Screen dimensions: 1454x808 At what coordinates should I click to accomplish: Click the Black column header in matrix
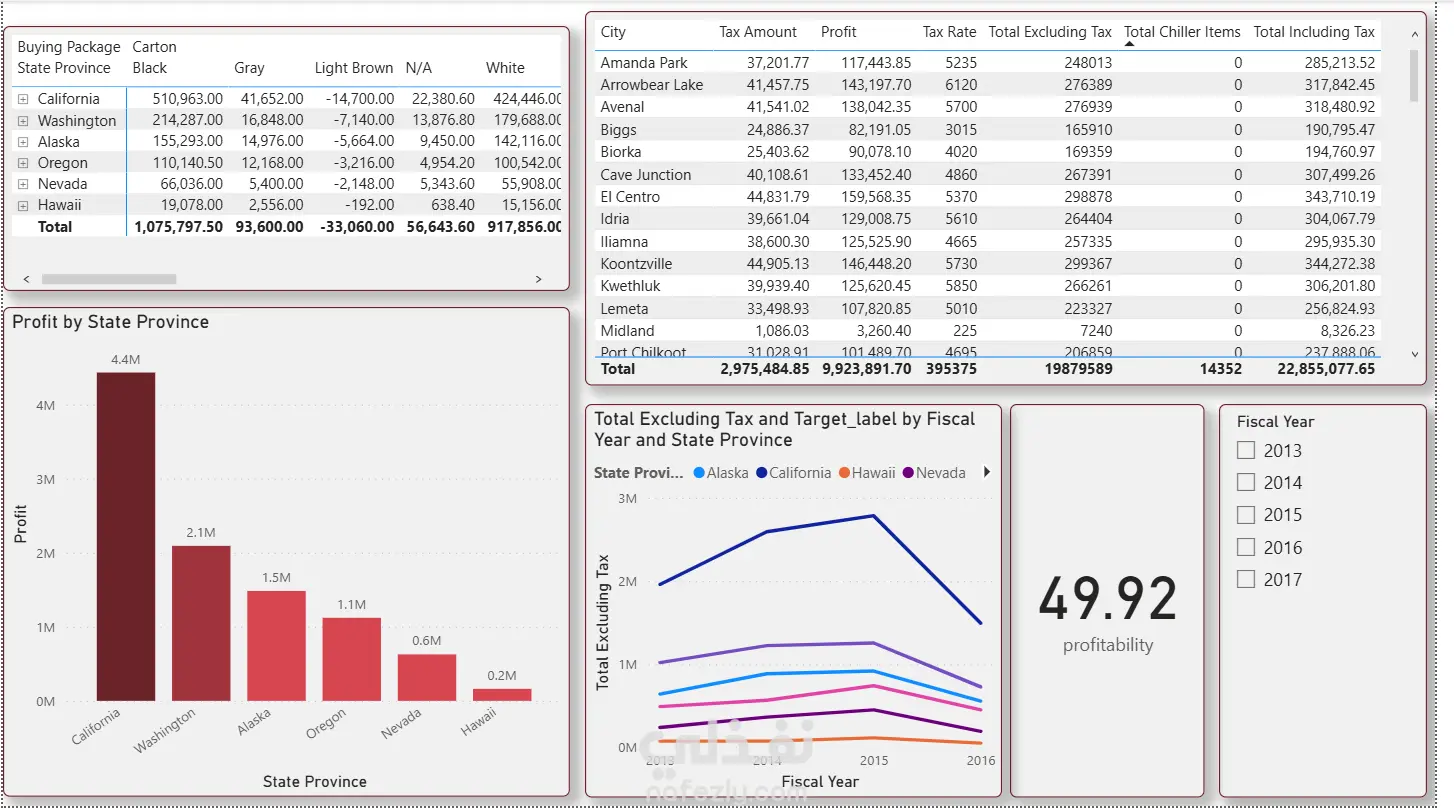(x=150, y=68)
